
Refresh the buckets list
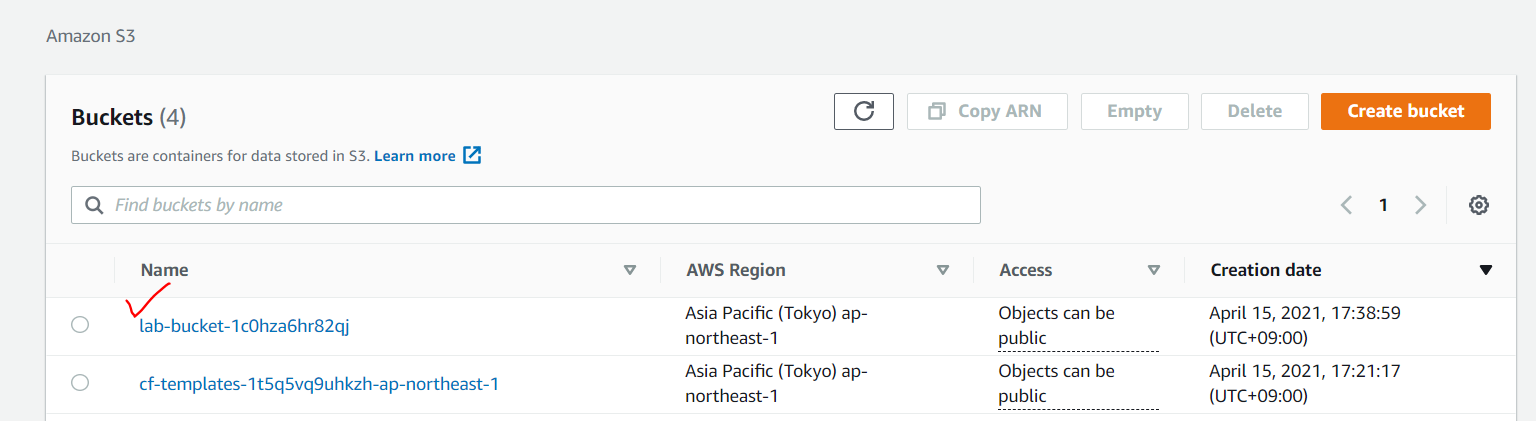click(864, 111)
